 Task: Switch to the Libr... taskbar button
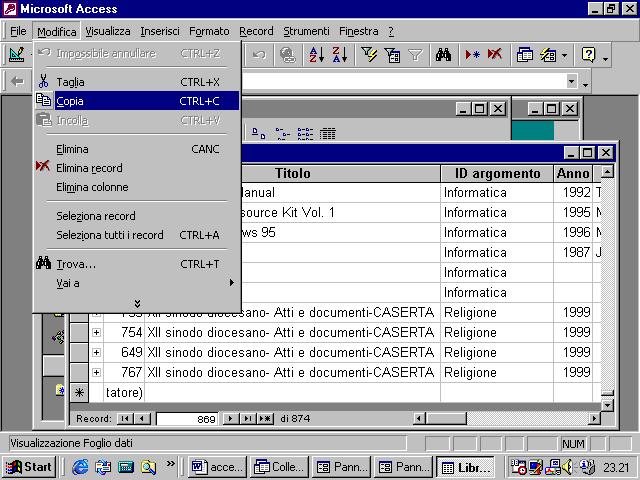pyautogui.click(x=466, y=467)
